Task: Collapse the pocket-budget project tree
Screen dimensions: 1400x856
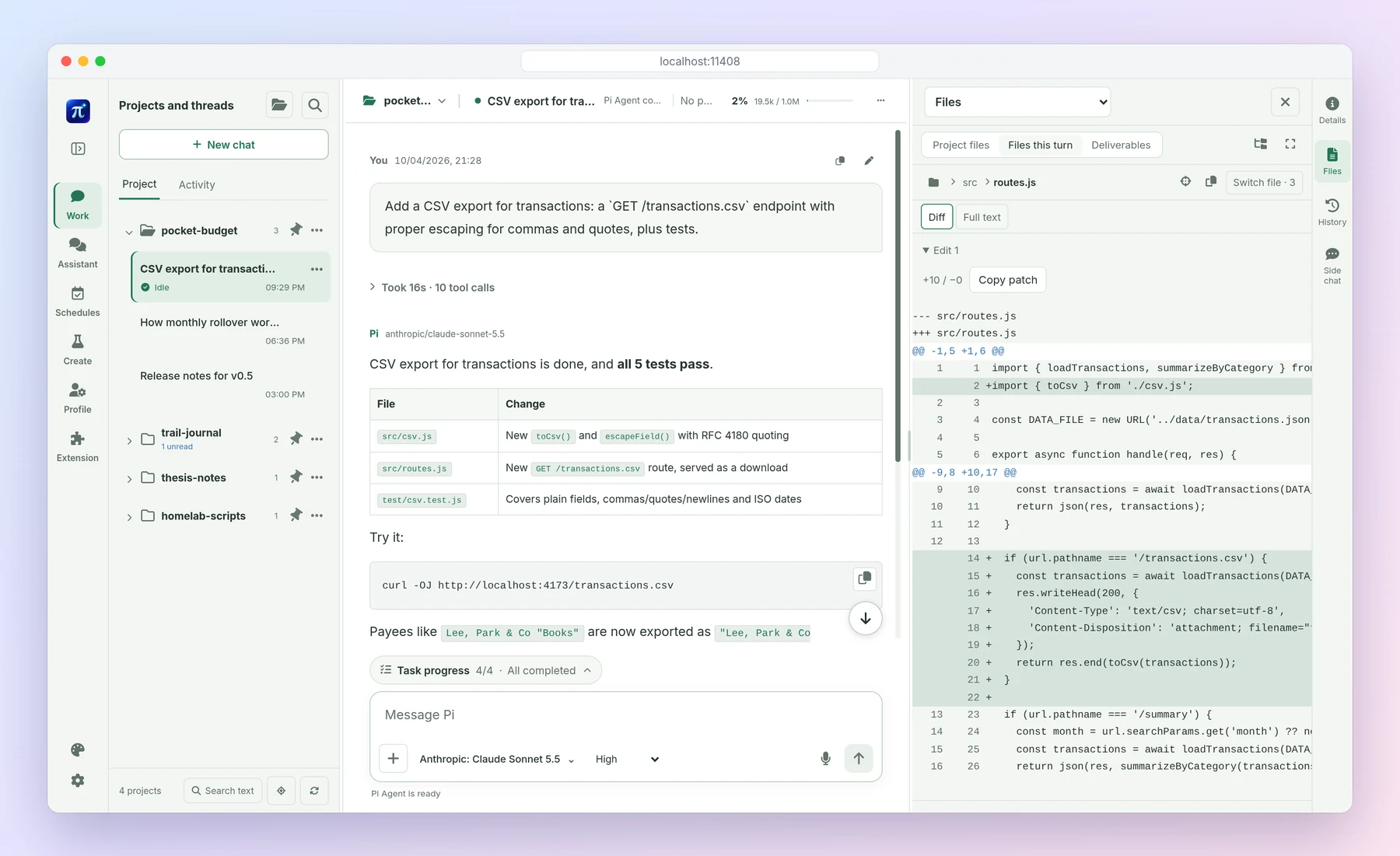Action: pyautogui.click(x=129, y=232)
